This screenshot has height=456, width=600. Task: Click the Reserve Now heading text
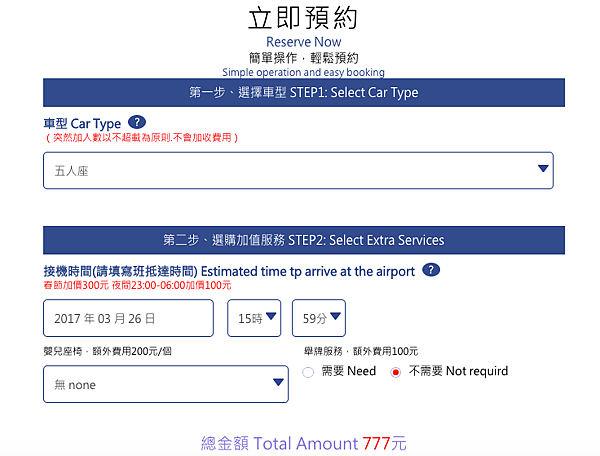coord(303,42)
